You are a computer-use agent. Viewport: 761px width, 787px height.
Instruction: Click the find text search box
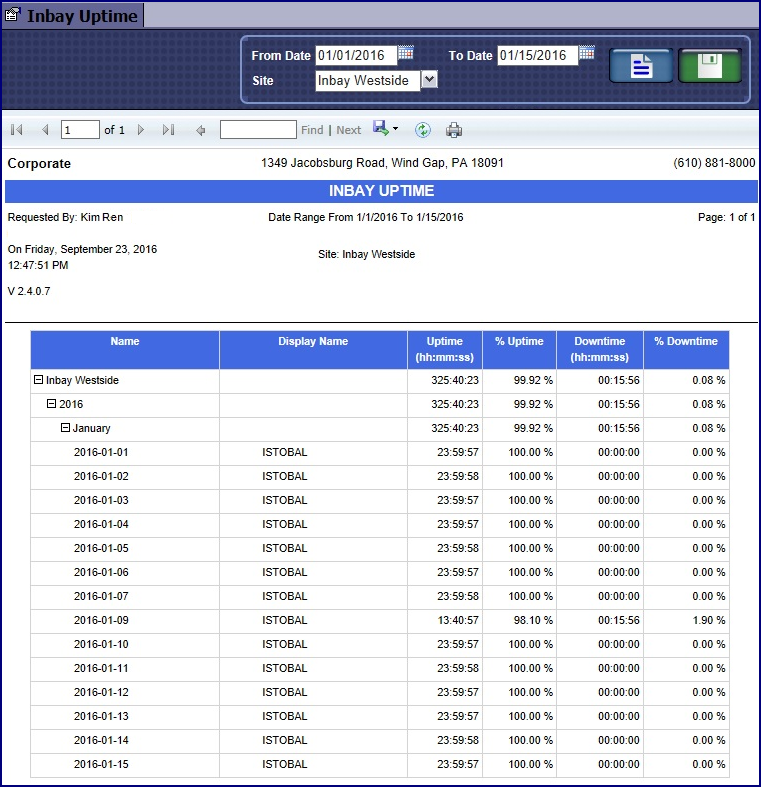258,130
